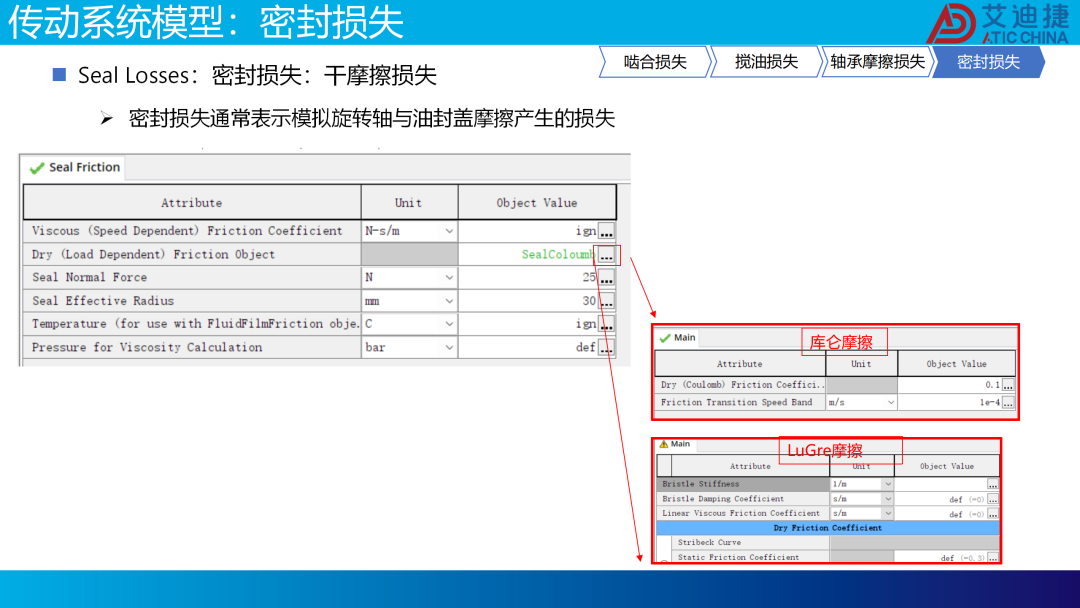Go to 密封损失 section
The height and width of the screenshot is (608, 1080).
click(x=988, y=62)
